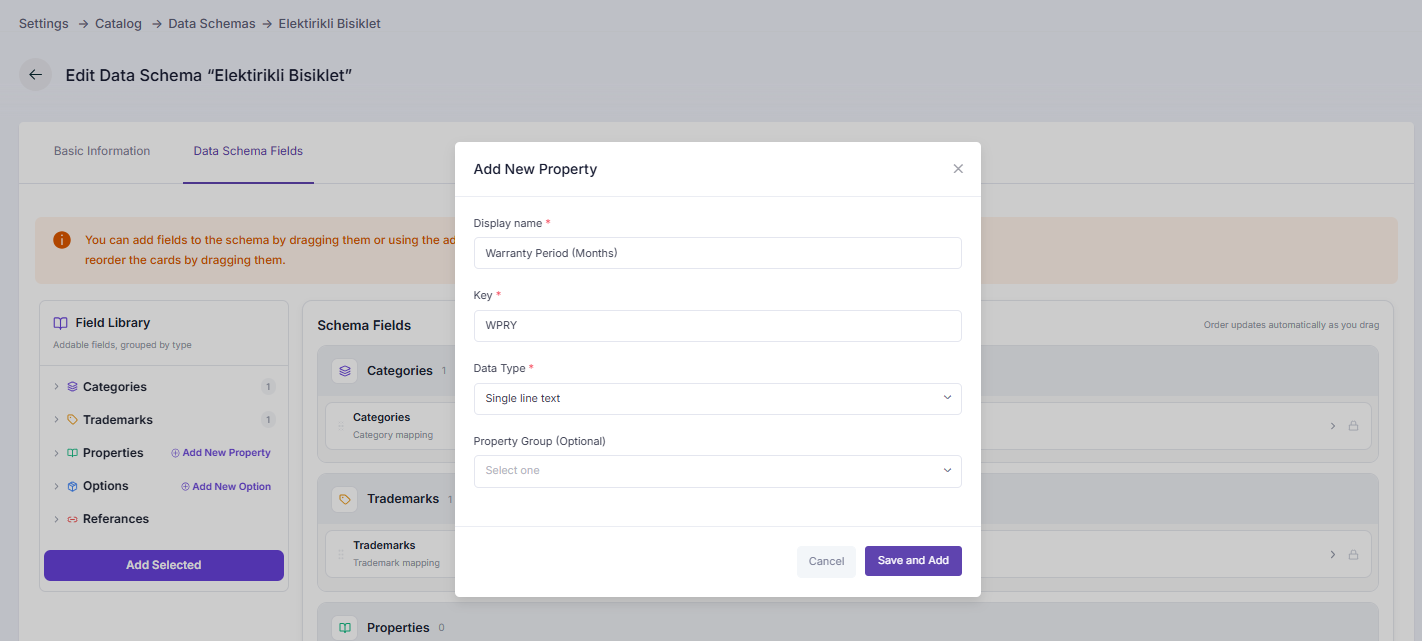Switch to the Basic Information tab
Viewport: 1422px width, 641px height.
click(102, 151)
